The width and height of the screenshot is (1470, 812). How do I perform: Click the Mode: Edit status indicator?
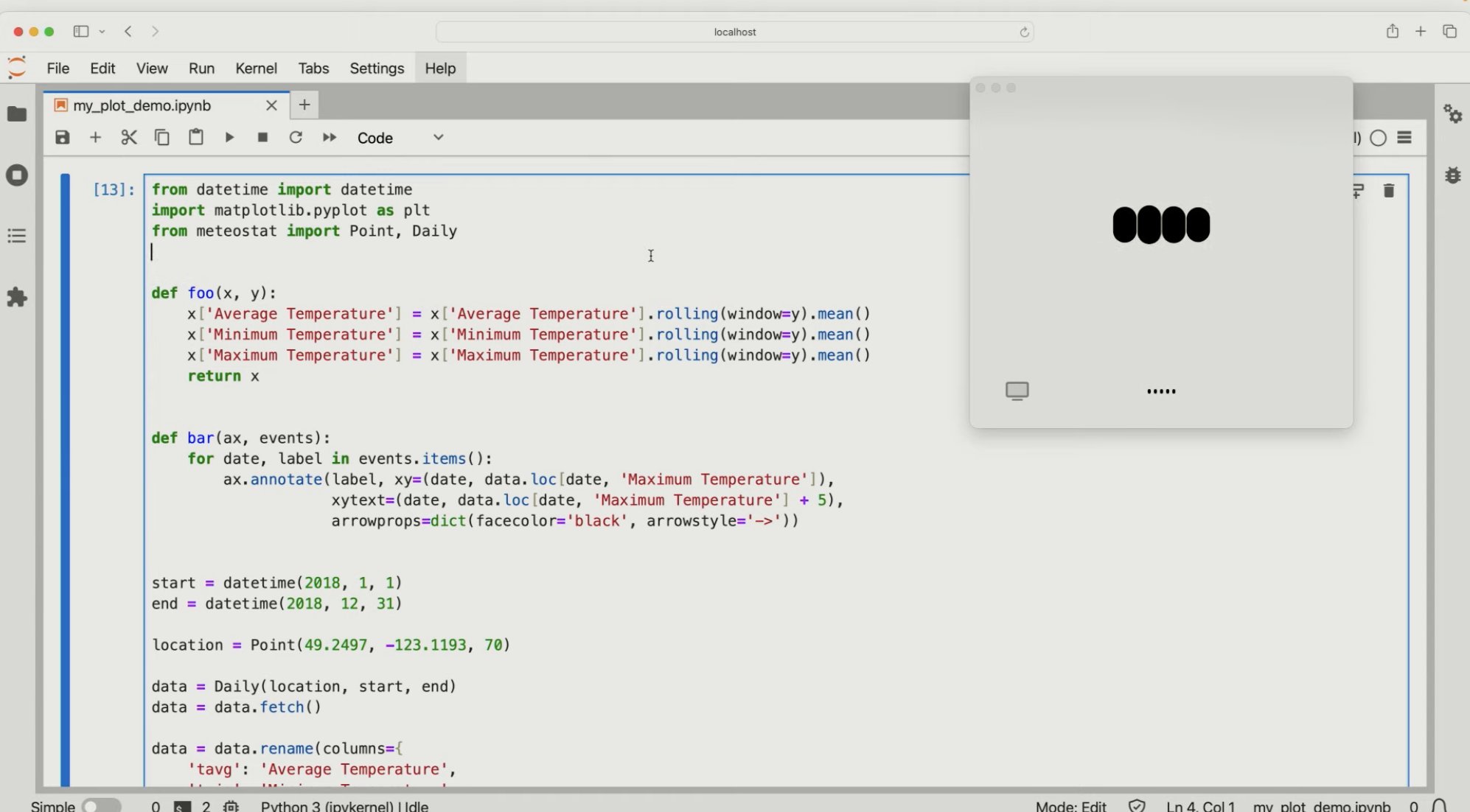pos(1070,806)
